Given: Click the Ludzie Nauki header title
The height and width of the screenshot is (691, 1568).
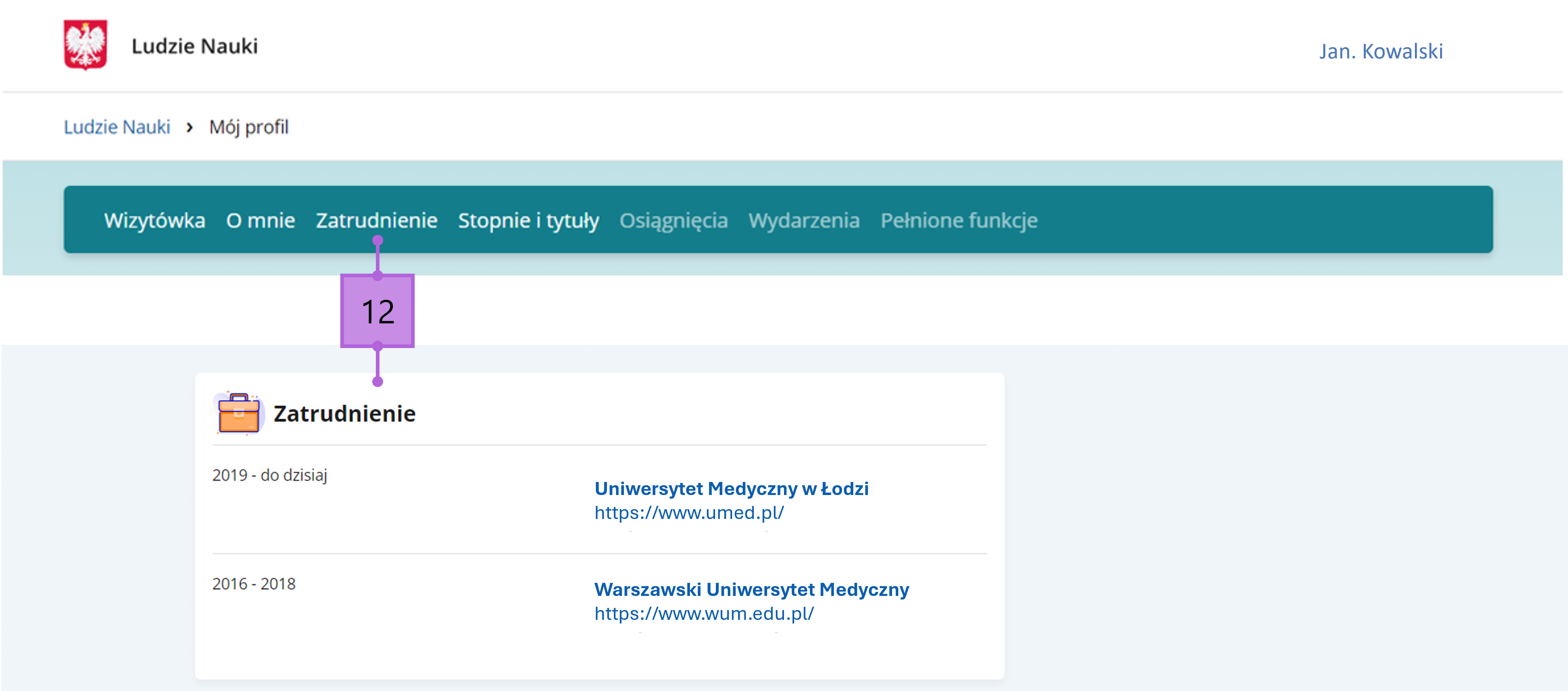Looking at the screenshot, I should 194,46.
